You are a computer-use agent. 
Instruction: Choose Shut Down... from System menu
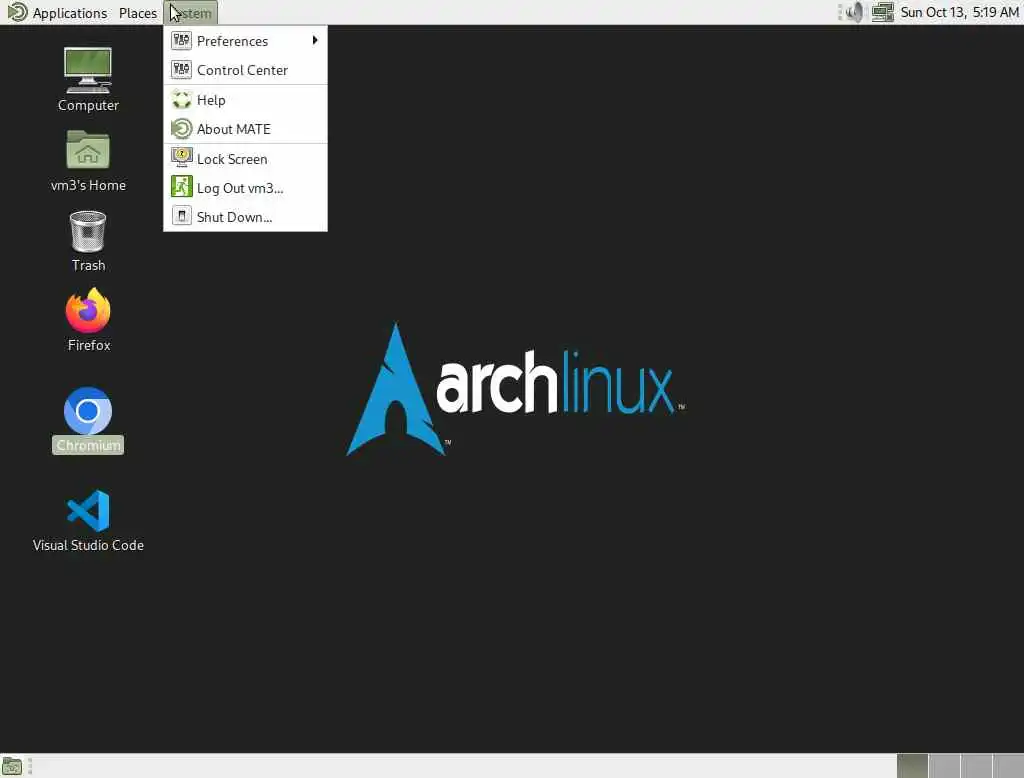click(245, 217)
